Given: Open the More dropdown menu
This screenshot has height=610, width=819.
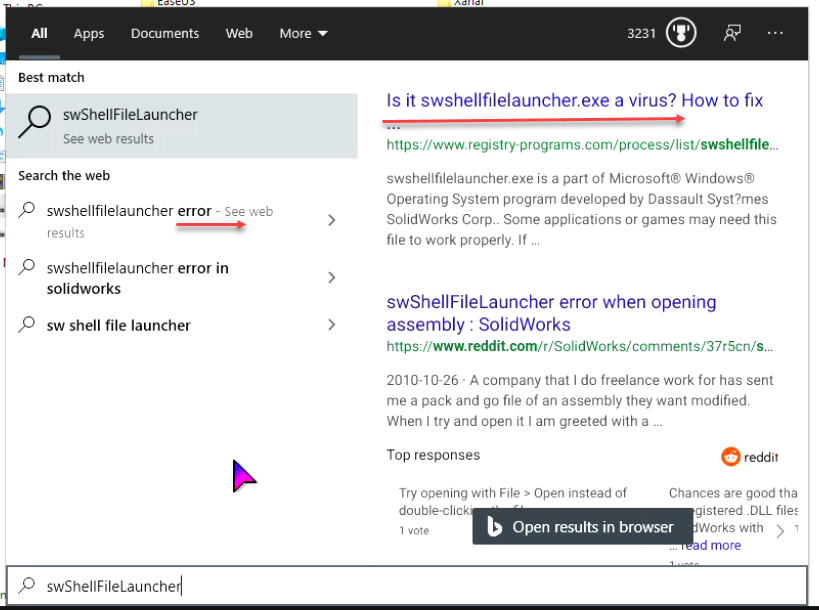Looking at the screenshot, I should tap(303, 33).
